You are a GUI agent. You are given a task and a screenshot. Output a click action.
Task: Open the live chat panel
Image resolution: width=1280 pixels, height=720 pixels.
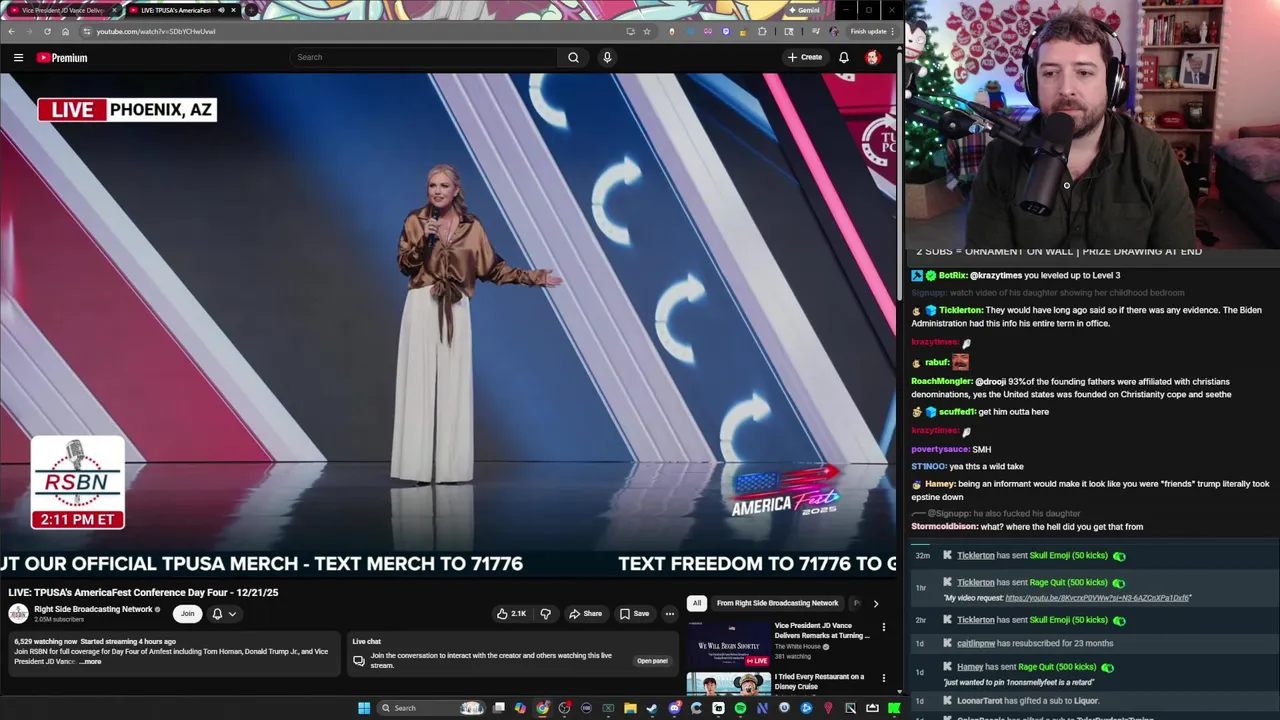(x=652, y=661)
